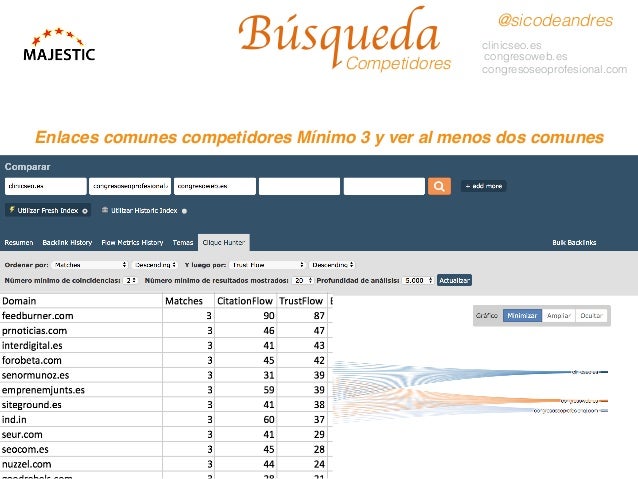
Task: Click the Majestic logo
Action: coord(59,45)
